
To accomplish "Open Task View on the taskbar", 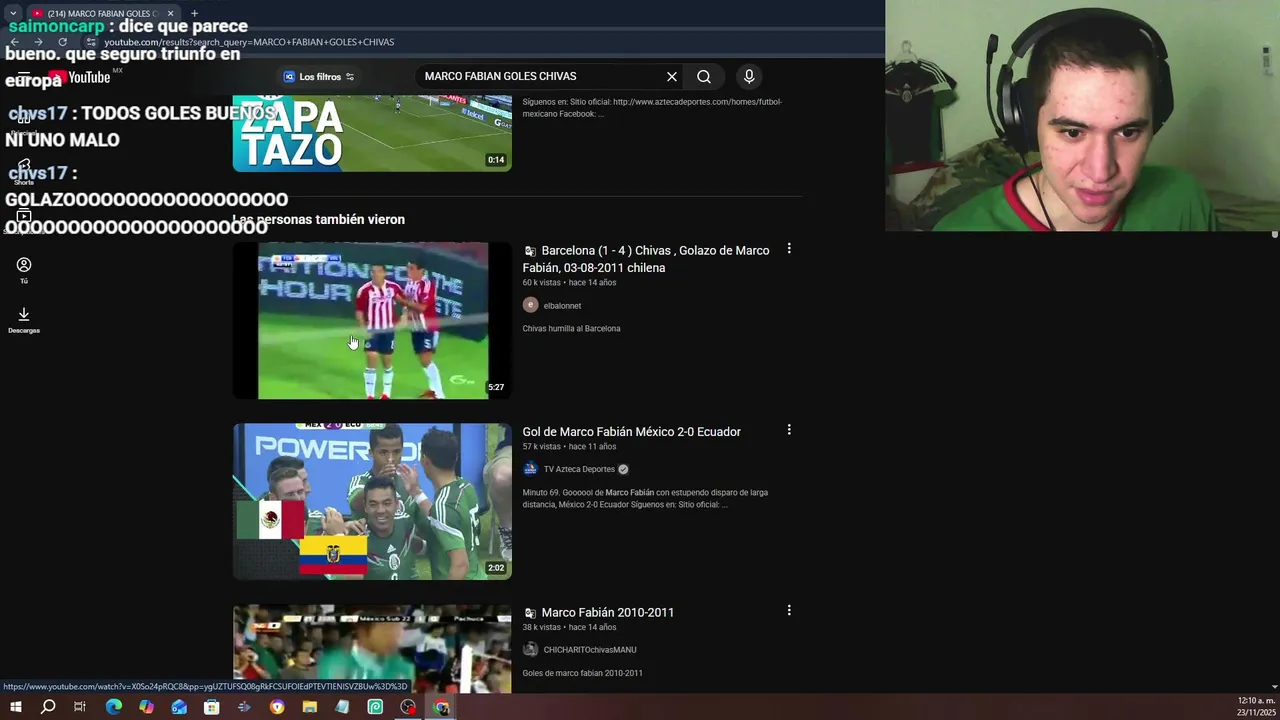I will pos(80,707).
